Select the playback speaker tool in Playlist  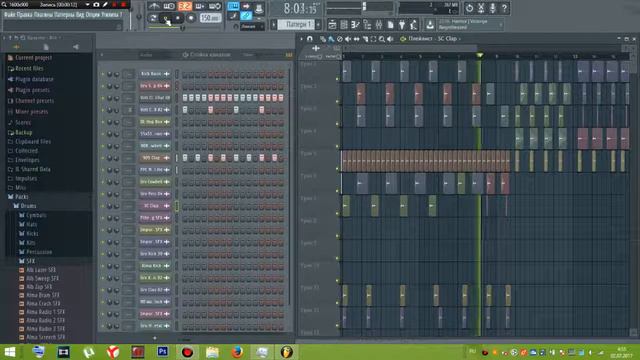pyautogui.click(x=390, y=39)
